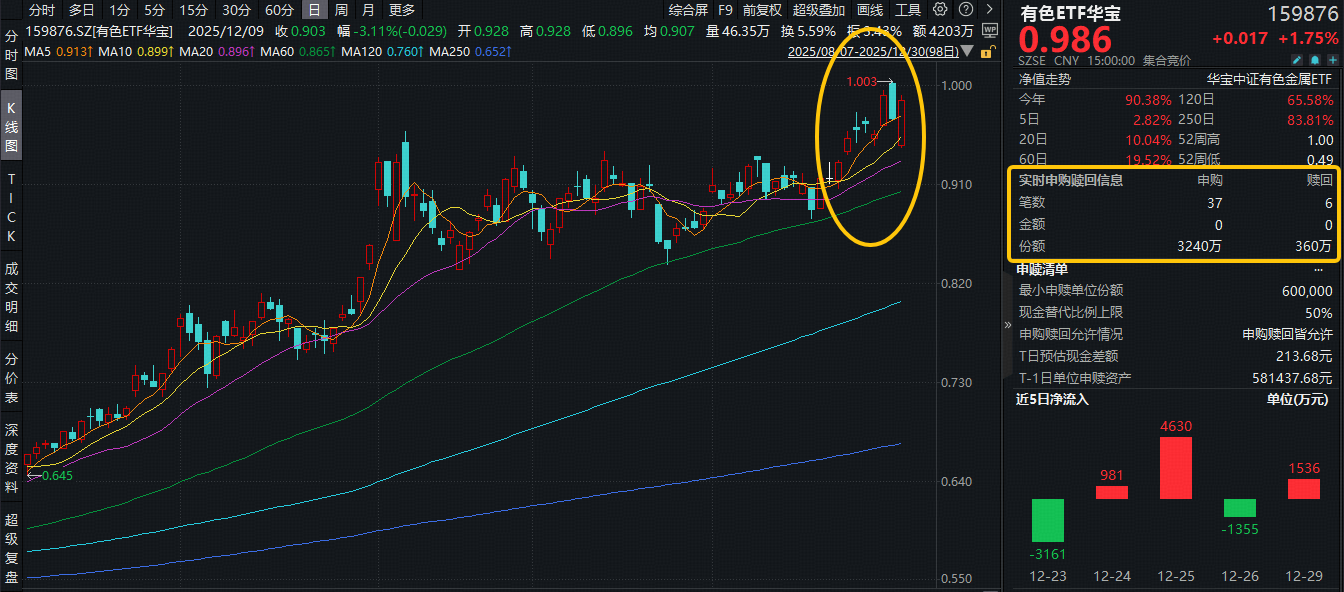Screen dimensions: 1344x592
Task: Click the help question mark icon
Action: [x=967, y=10]
